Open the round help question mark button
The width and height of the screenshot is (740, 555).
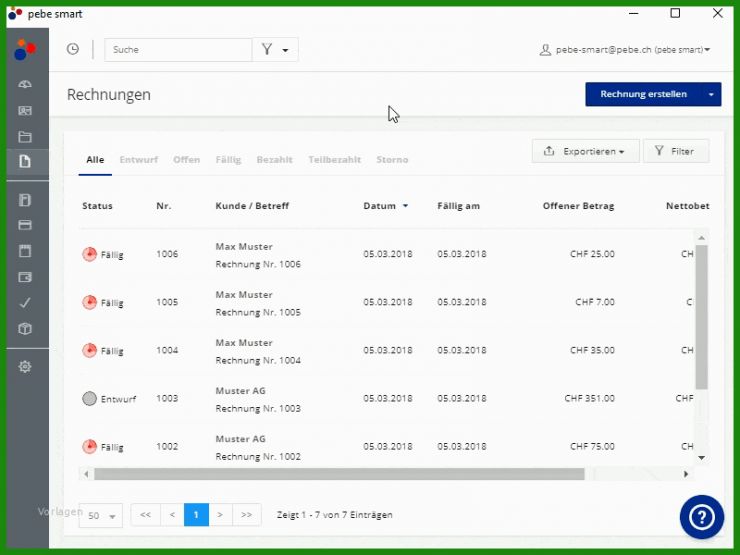coord(701,516)
